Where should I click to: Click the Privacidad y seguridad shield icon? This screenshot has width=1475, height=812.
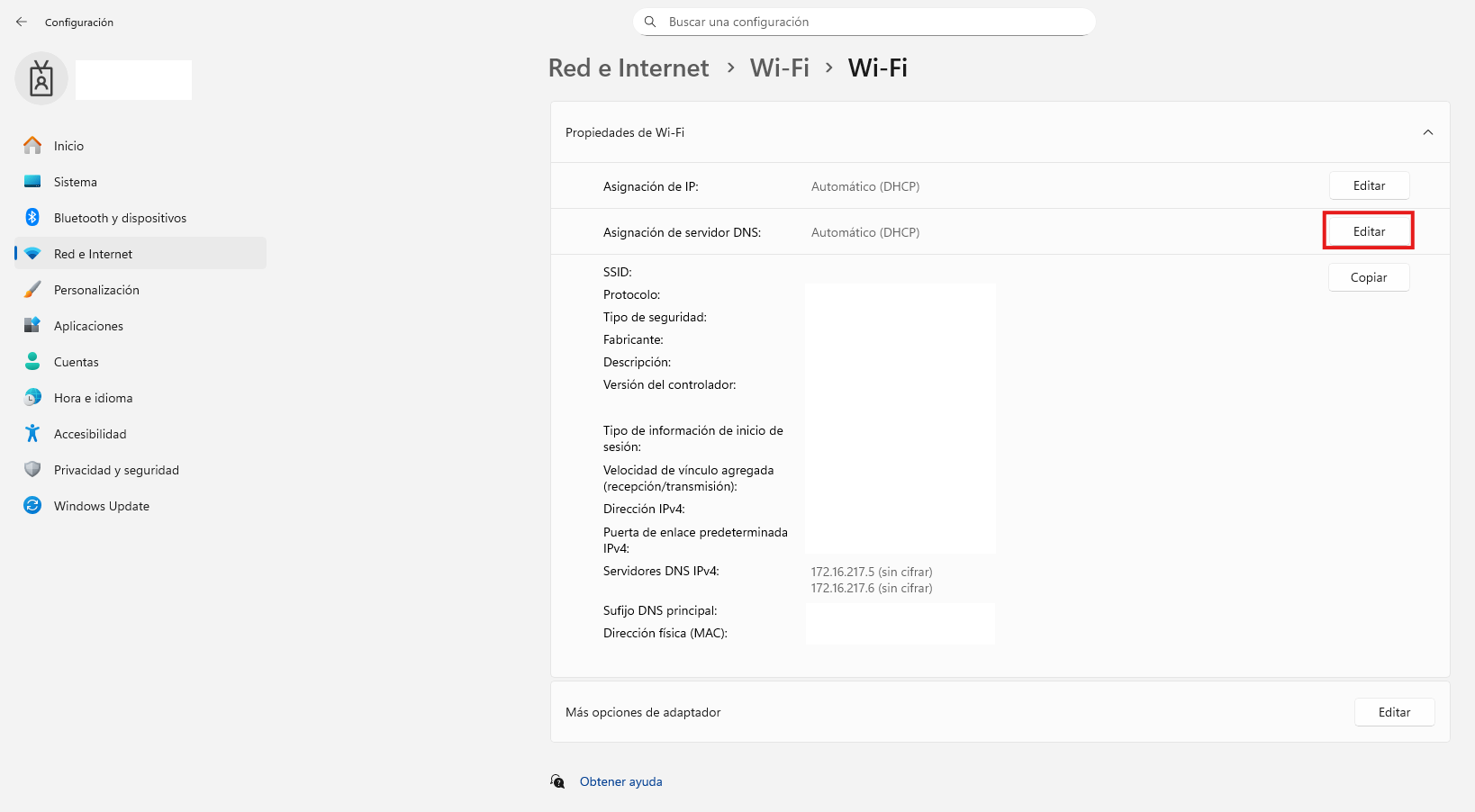pos(32,470)
